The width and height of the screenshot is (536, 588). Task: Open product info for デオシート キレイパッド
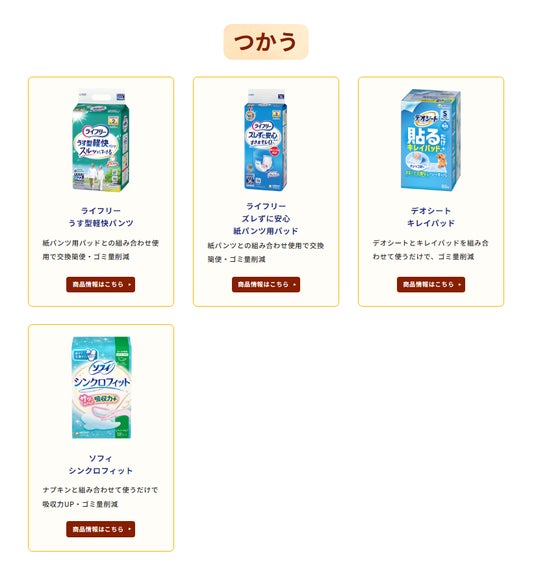pos(431,285)
